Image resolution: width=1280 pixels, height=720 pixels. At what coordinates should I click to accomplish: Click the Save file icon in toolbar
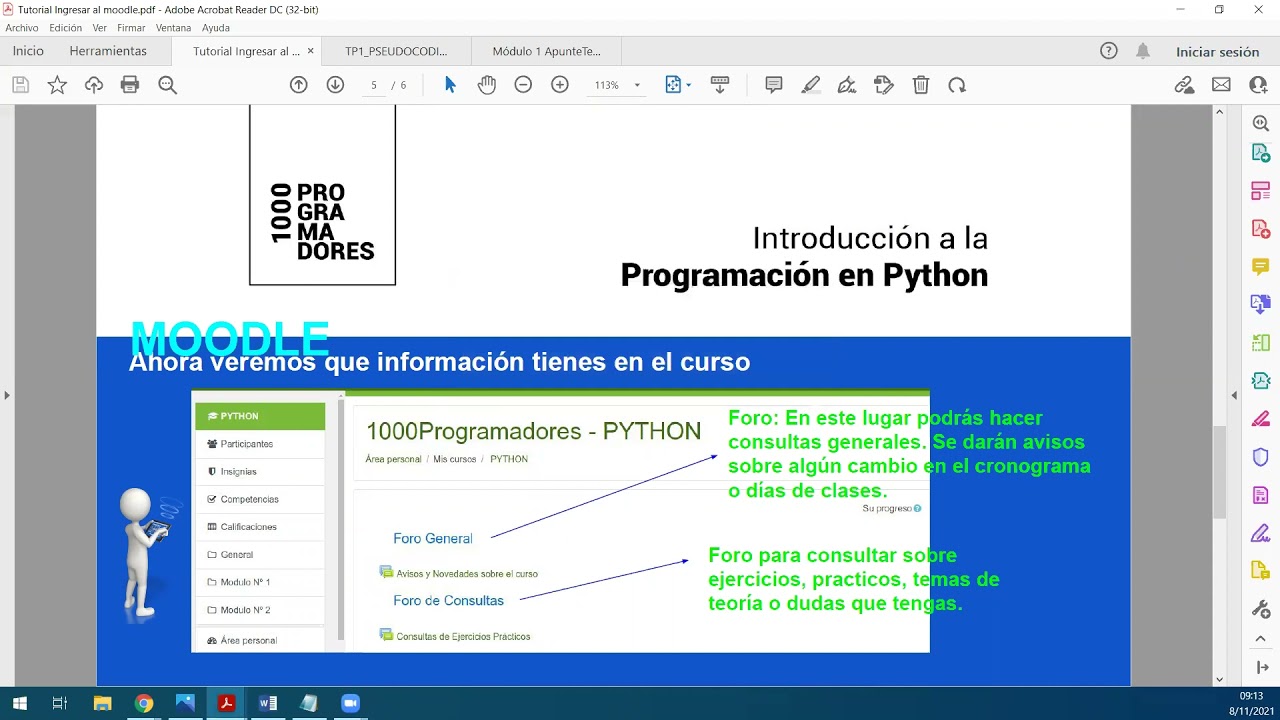pyautogui.click(x=20, y=85)
